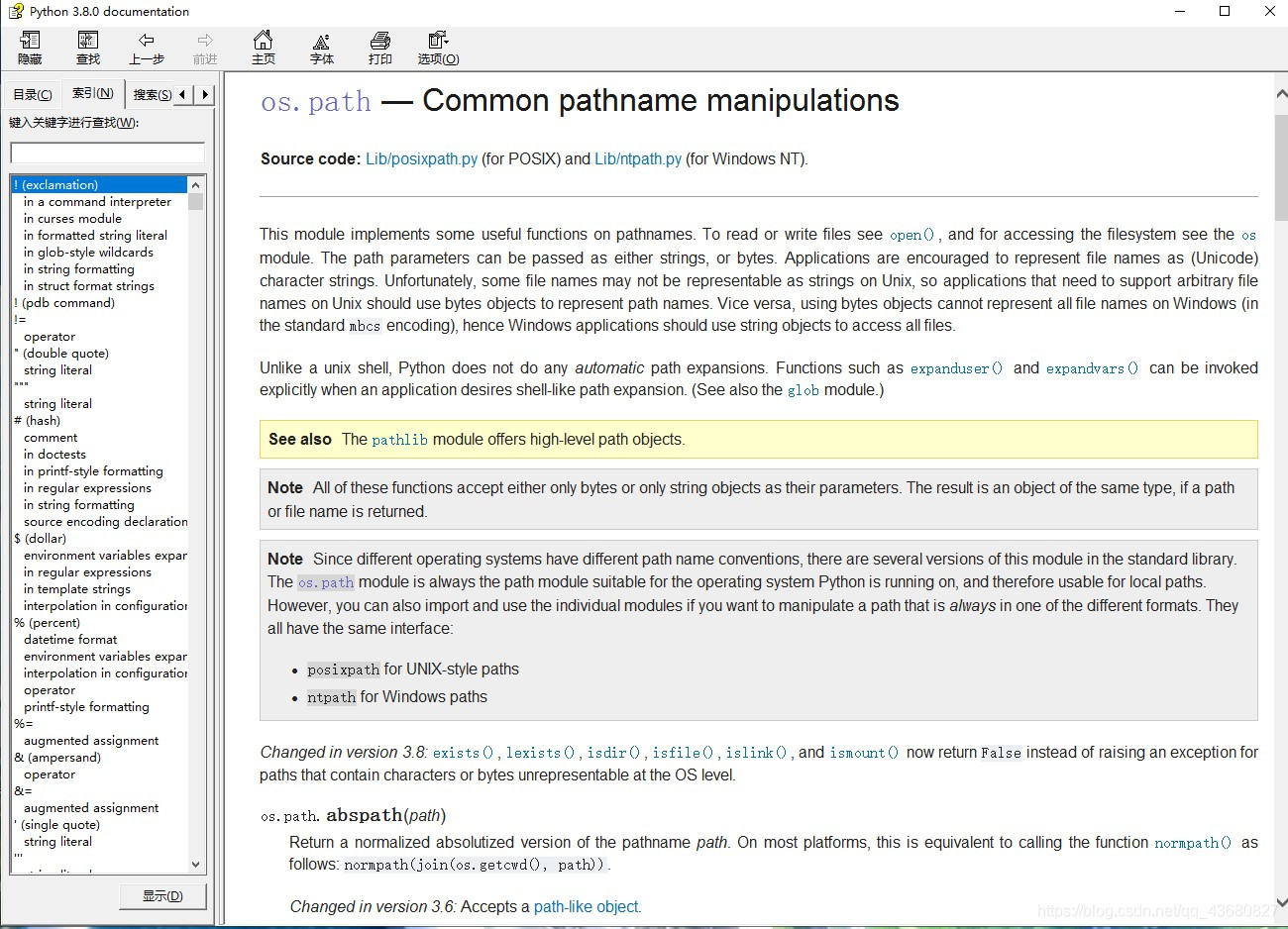Click the os module link in intro
This screenshot has height=929, width=1288.
tap(1248, 235)
